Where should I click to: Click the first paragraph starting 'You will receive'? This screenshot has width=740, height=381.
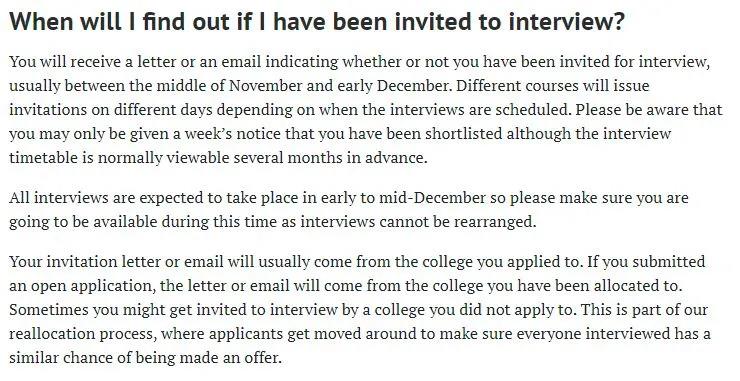pyautogui.click(x=366, y=110)
